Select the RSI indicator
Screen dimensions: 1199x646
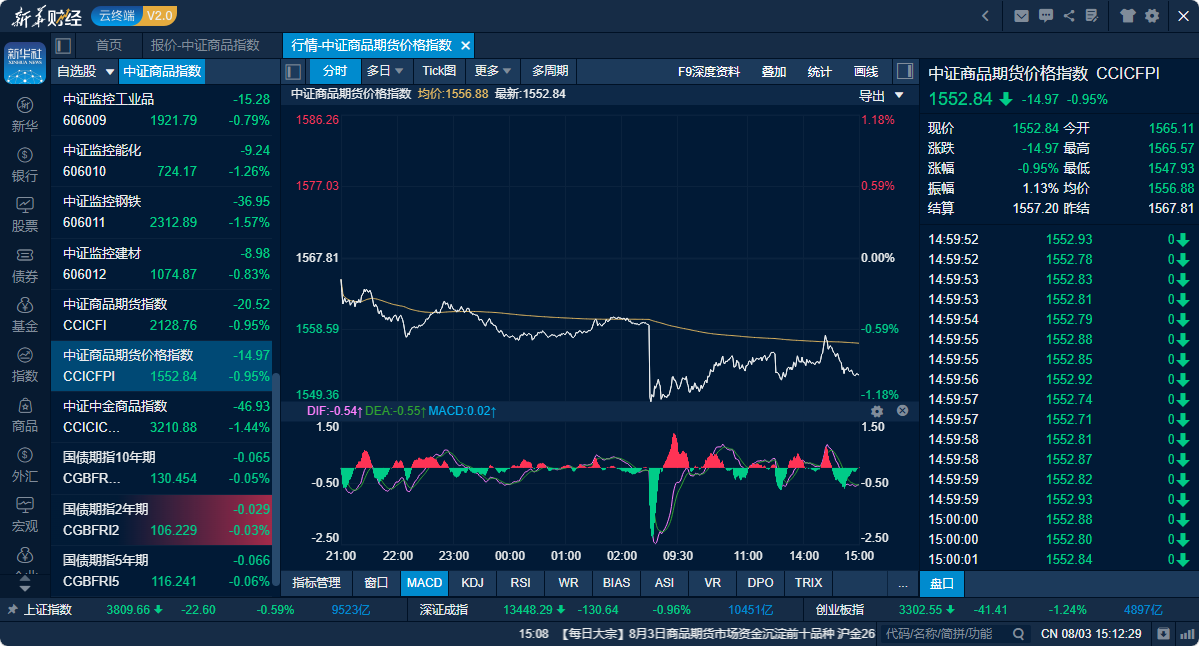[520, 583]
